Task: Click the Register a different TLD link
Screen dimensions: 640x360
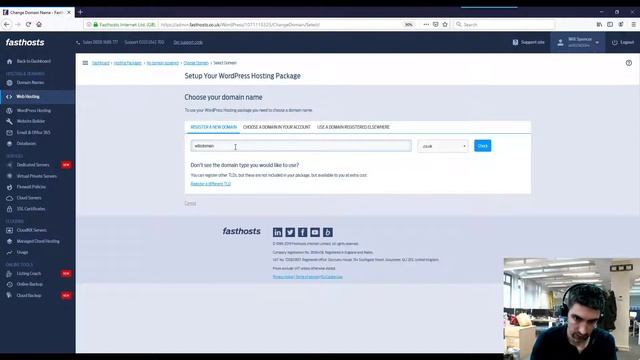Action: click(x=211, y=184)
